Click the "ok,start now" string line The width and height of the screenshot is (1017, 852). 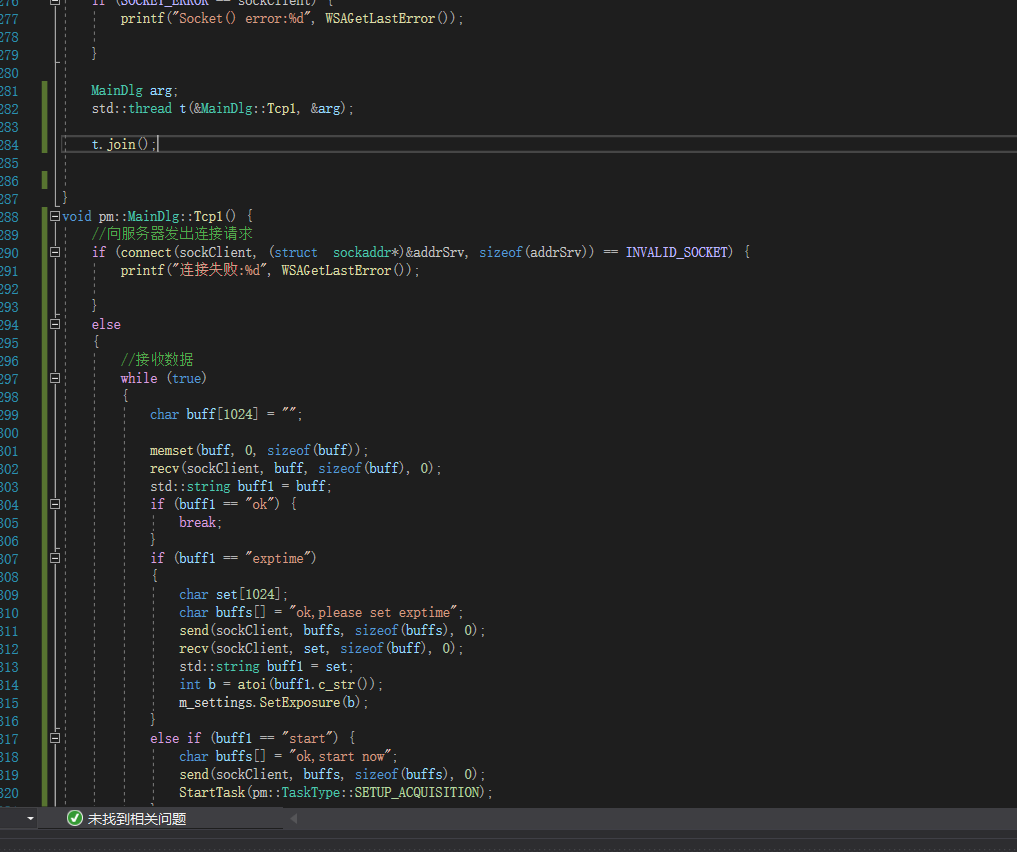(289, 757)
